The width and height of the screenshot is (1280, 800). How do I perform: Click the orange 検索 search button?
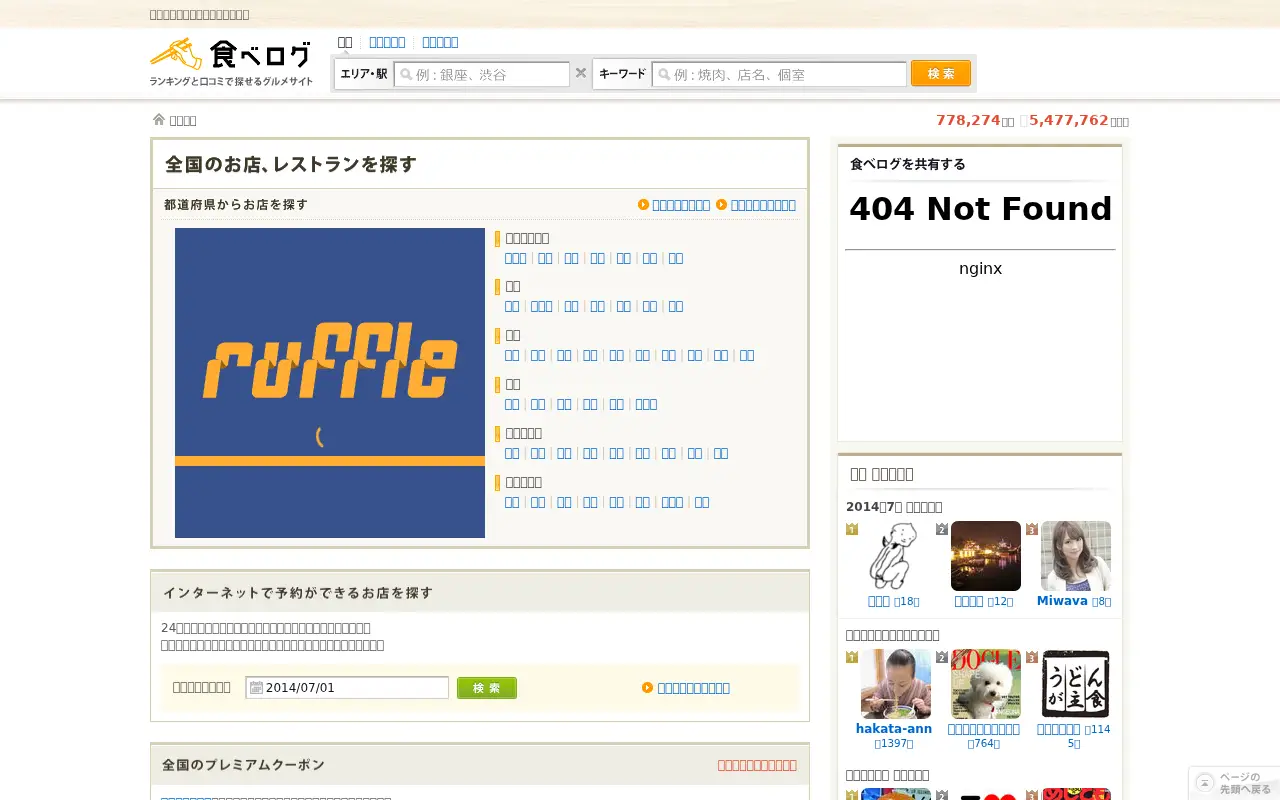pos(941,73)
